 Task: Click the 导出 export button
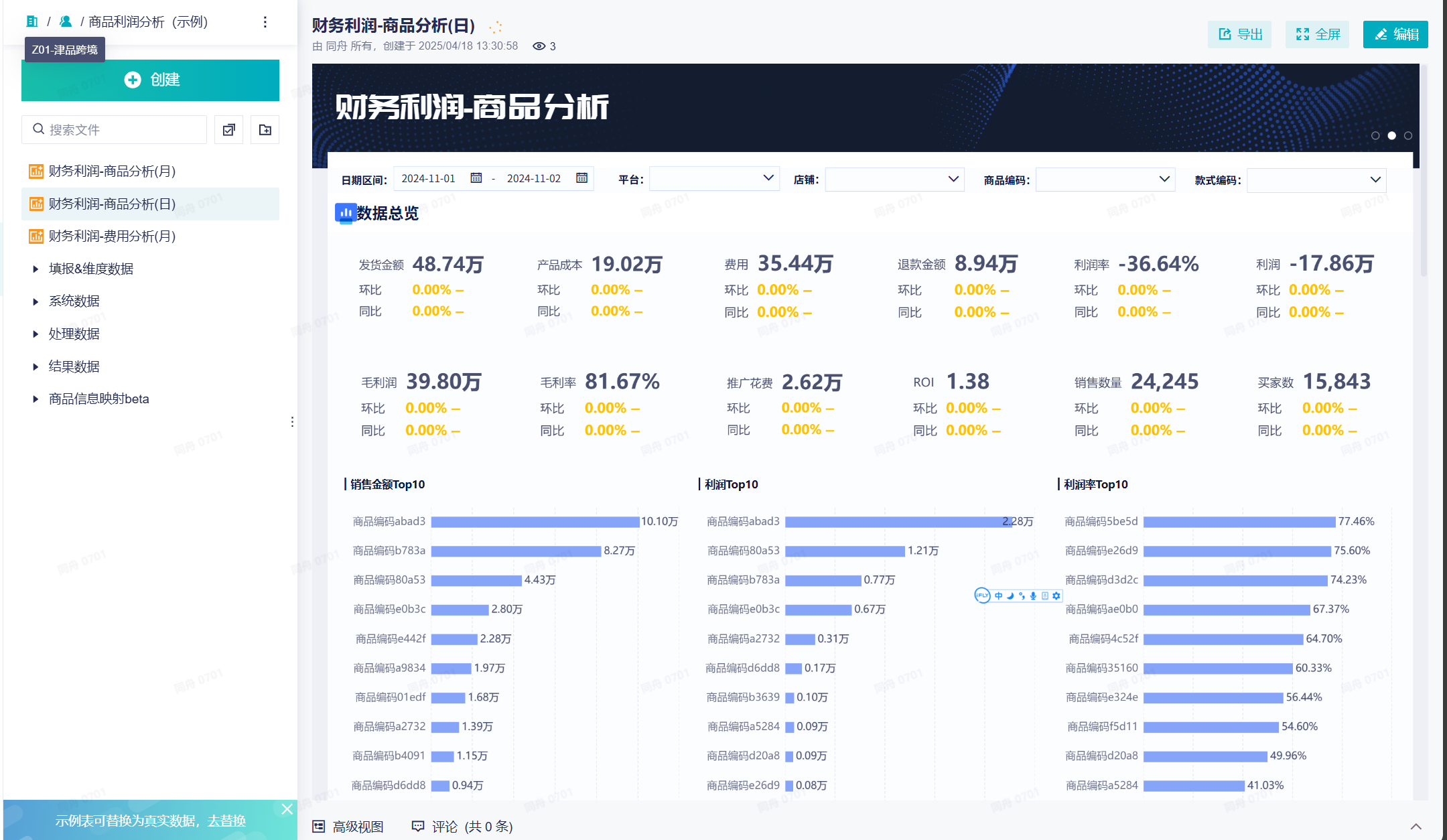(1240, 34)
